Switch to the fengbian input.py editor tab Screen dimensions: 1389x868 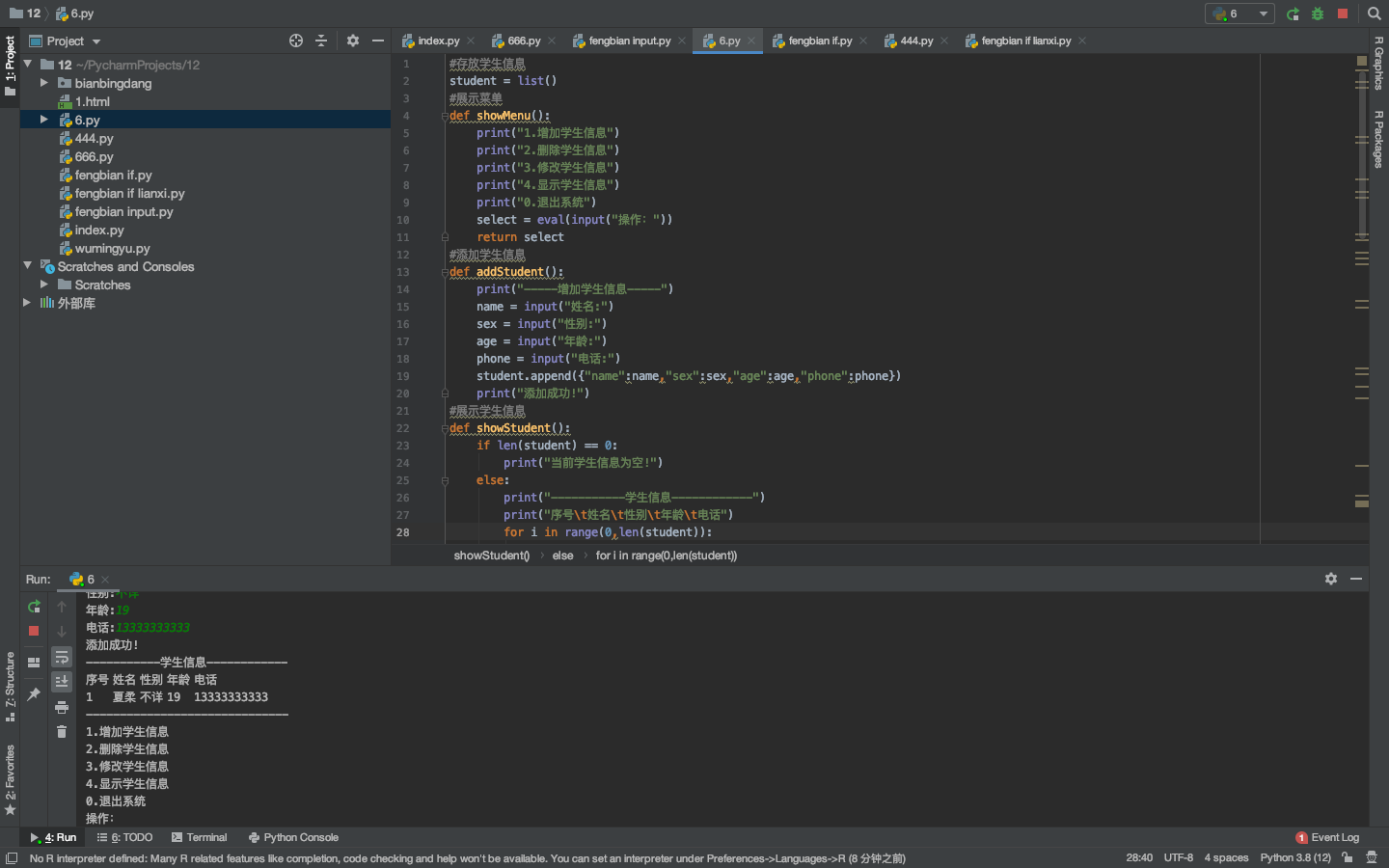click(x=629, y=41)
